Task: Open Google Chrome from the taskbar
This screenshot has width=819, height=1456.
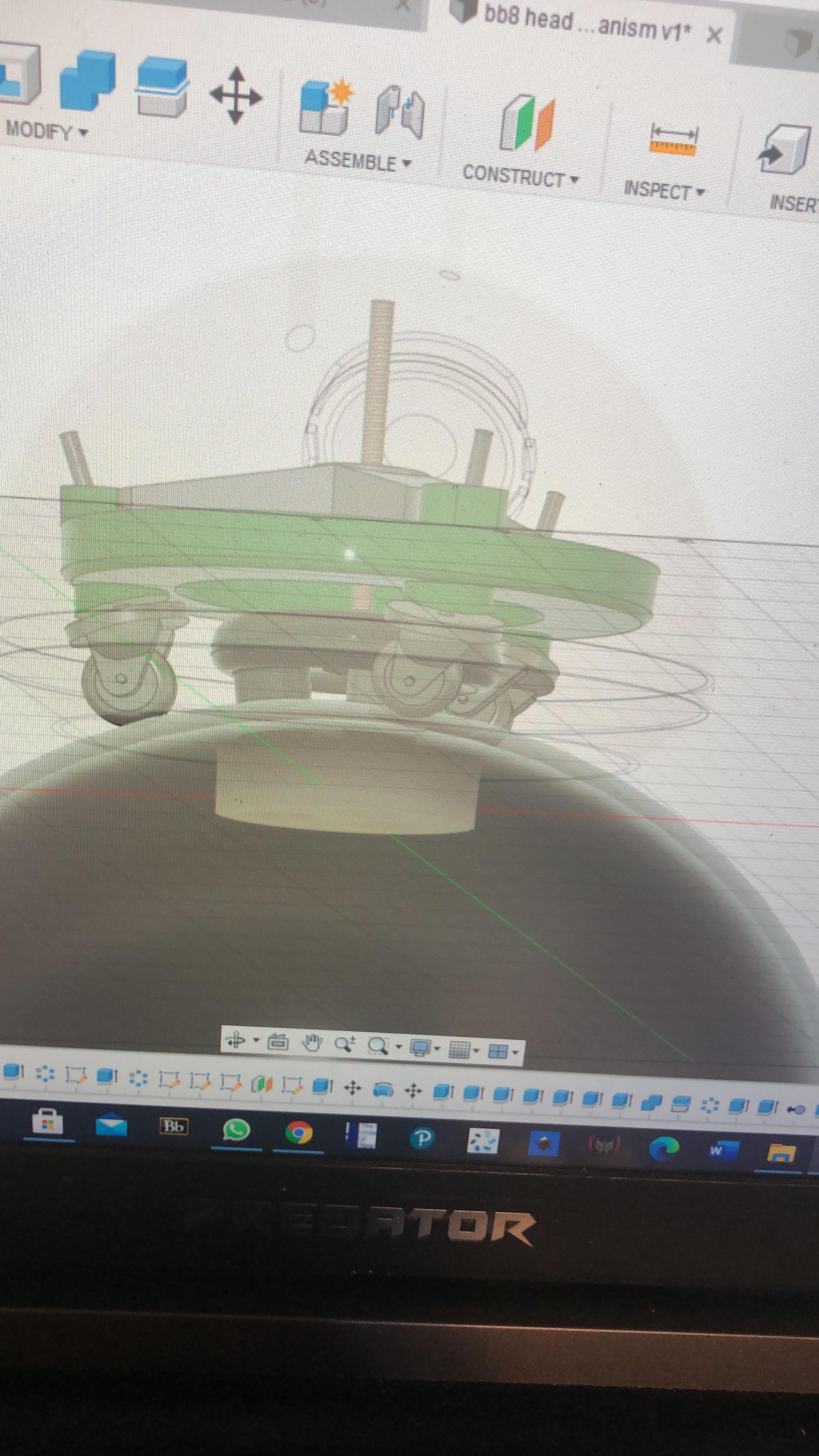Action: click(x=299, y=1133)
